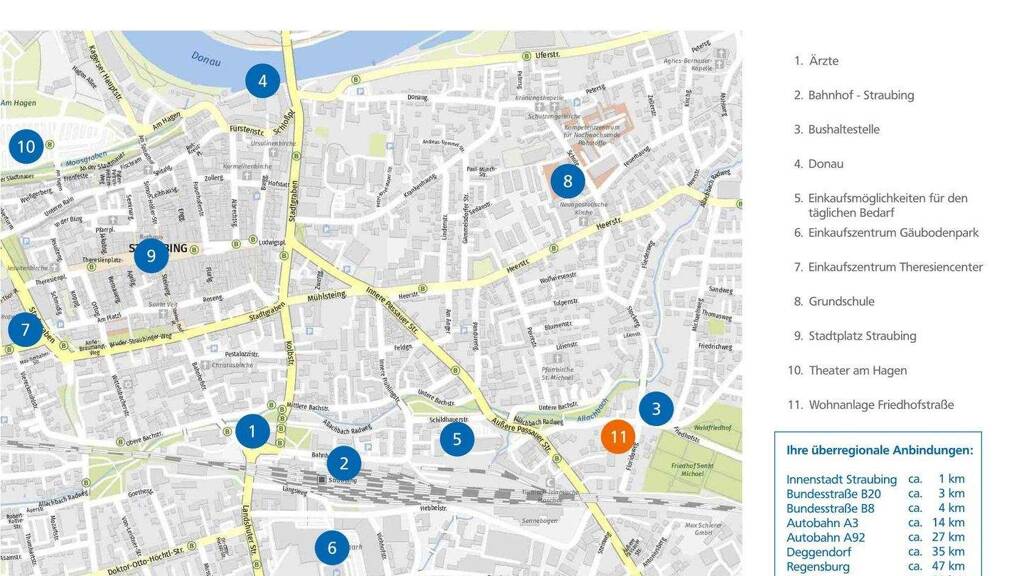Select map marker 2 at Bahnhof Straubing
Image resolution: width=1024 pixels, height=576 pixels.
point(344,462)
